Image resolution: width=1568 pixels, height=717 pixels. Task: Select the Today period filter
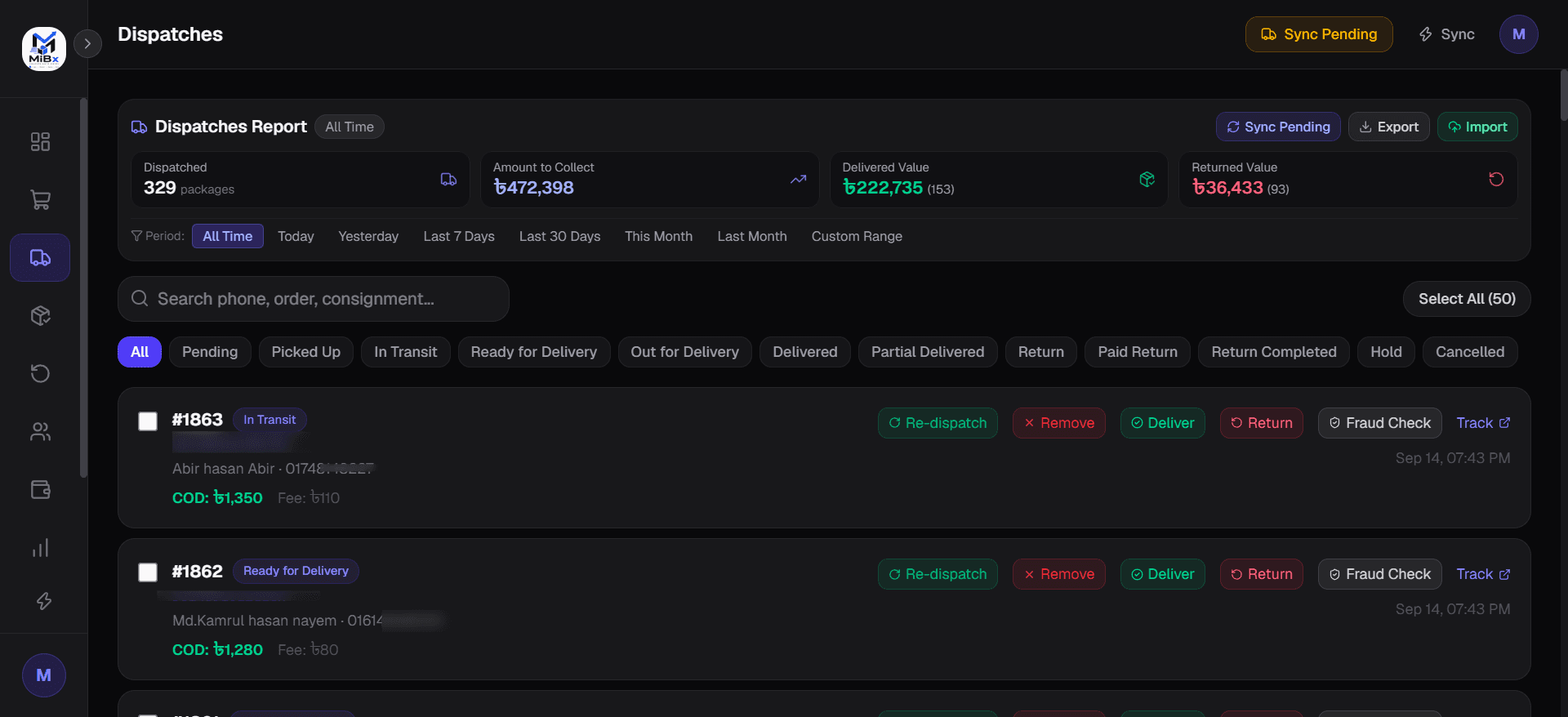[296, 236]
